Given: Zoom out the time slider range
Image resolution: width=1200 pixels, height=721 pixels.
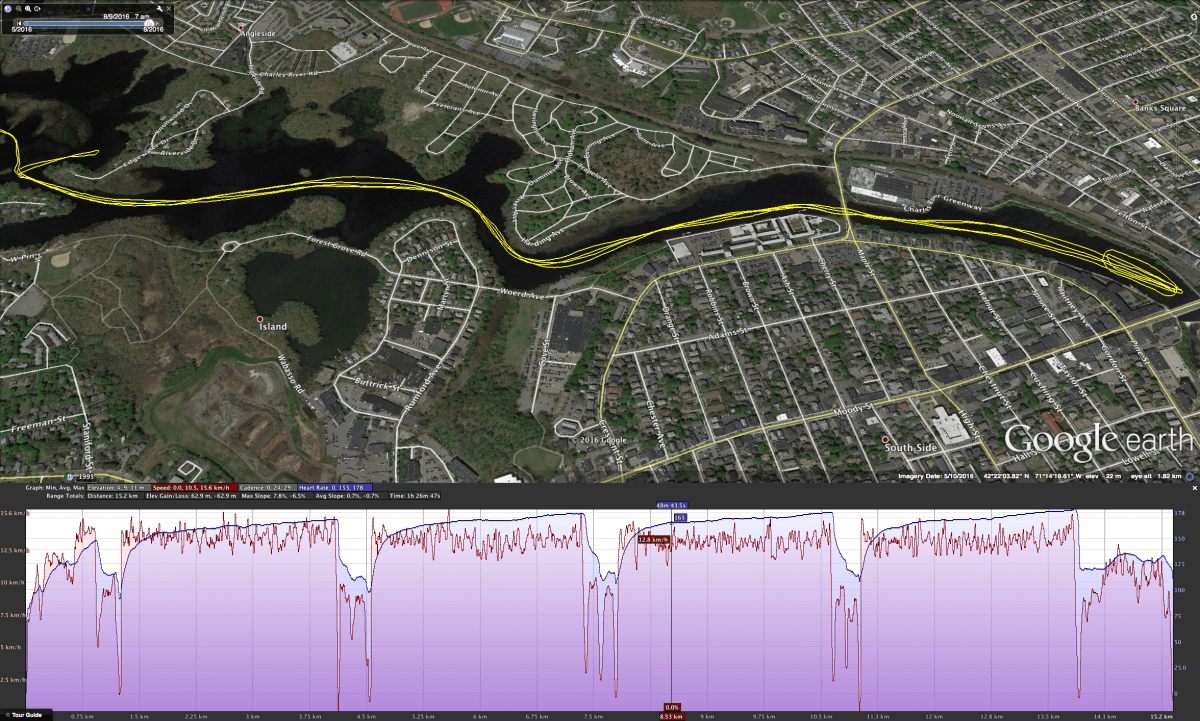Looking at the screenshot, I should pos(19,8).
